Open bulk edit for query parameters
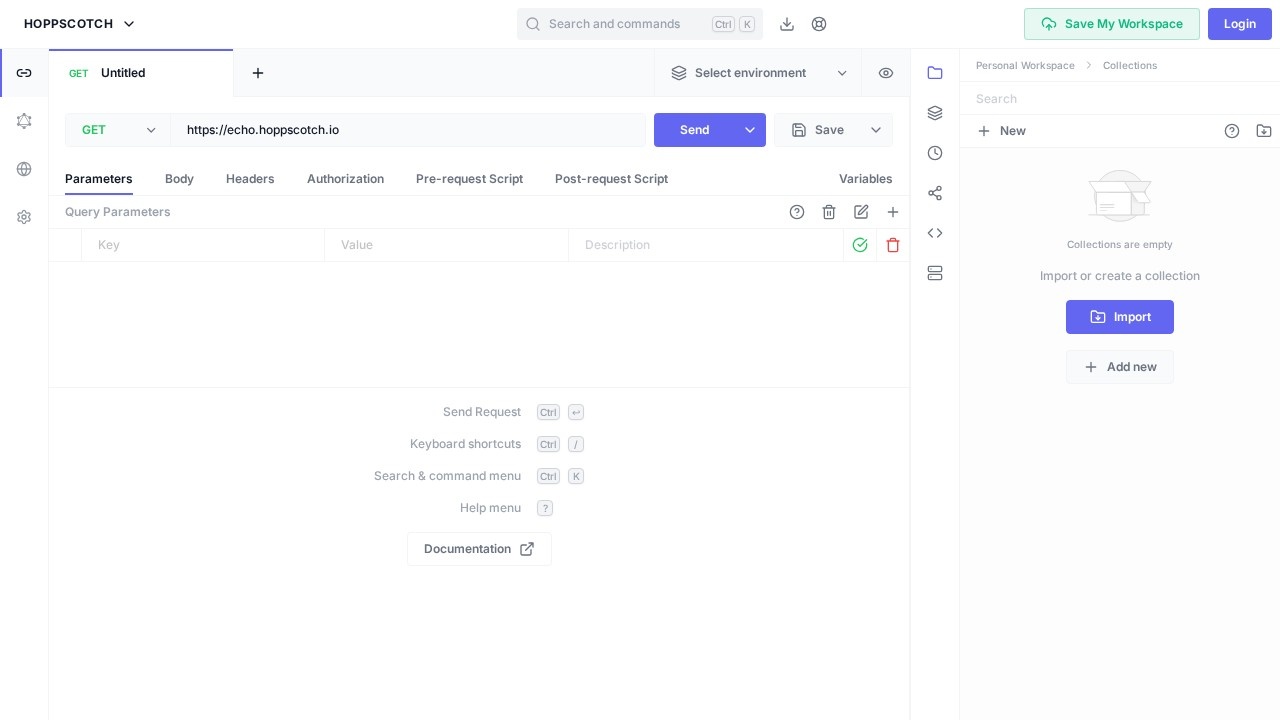Viewport: 1280px width, 720px height. point(861,212)
